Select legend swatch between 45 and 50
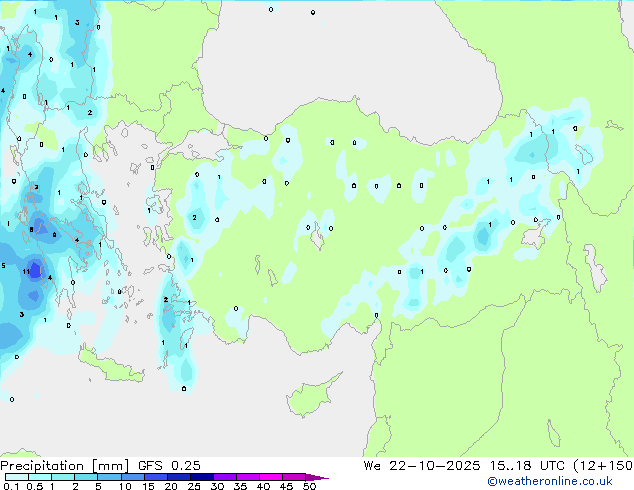 (294, 477)
